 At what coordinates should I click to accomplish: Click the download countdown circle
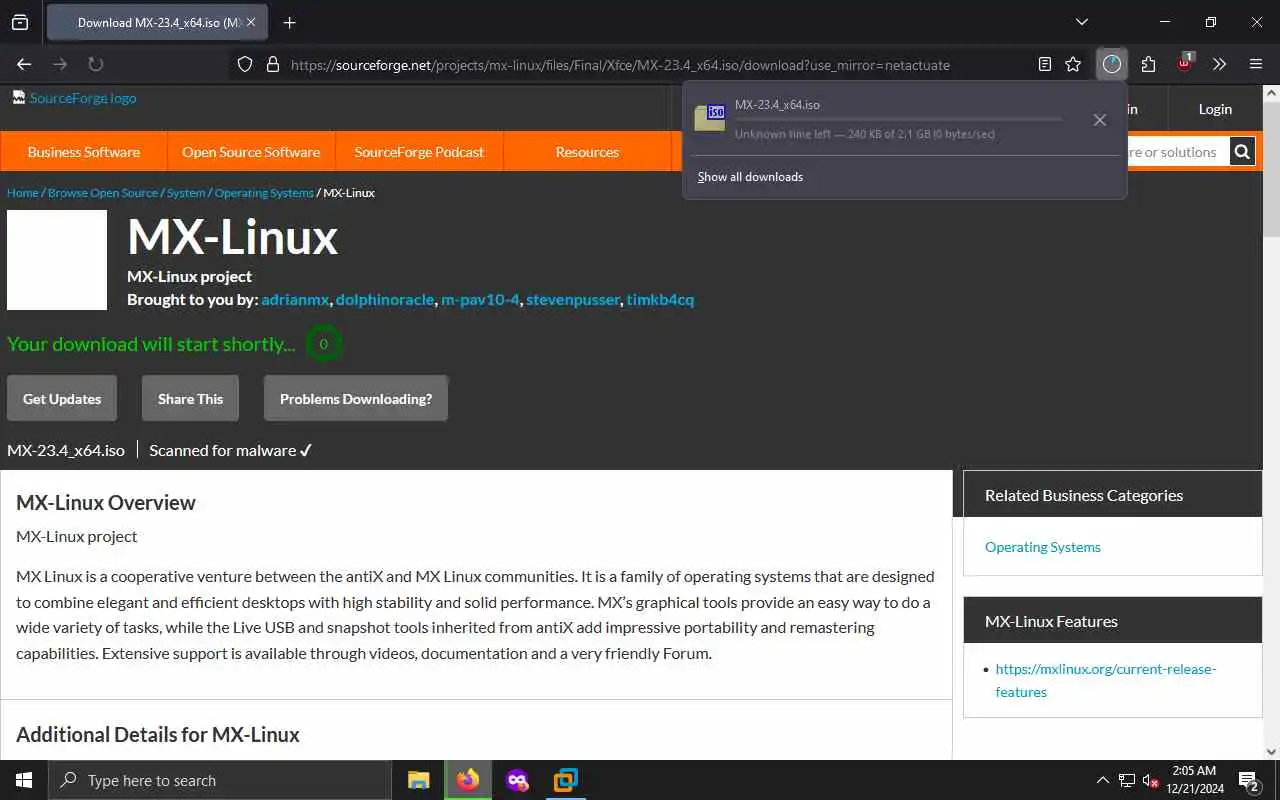click(324, 344)
